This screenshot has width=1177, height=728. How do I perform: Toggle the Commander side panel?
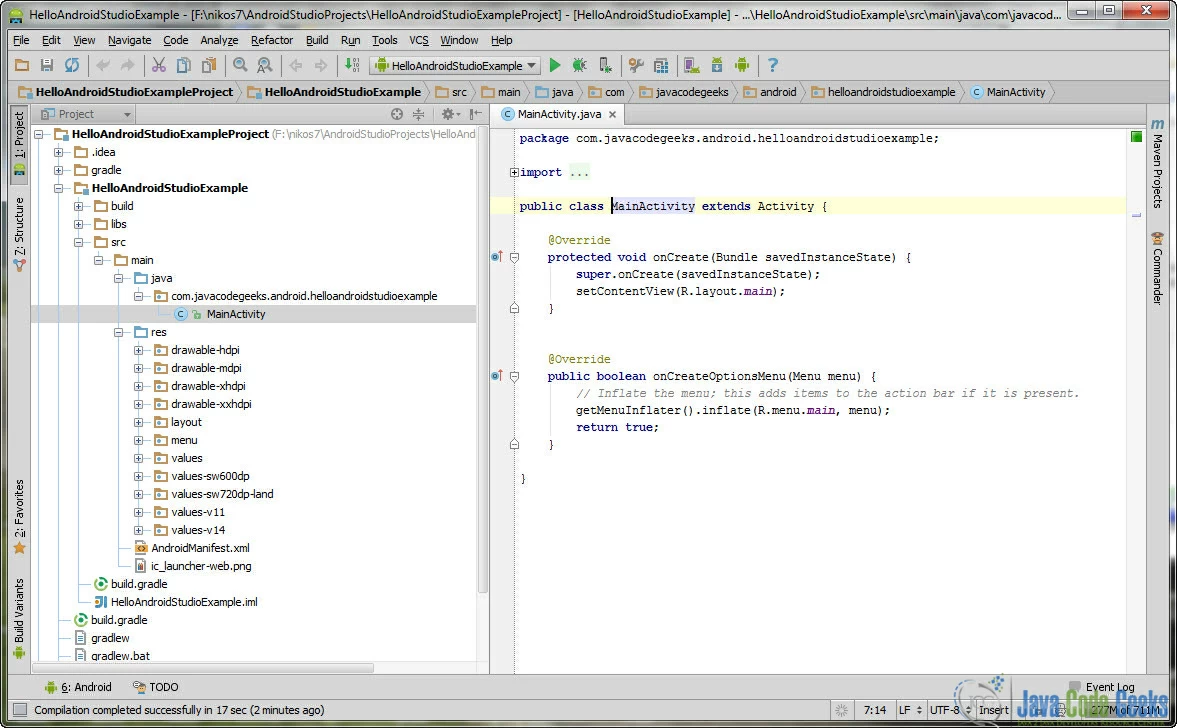tap(1157, 269)
